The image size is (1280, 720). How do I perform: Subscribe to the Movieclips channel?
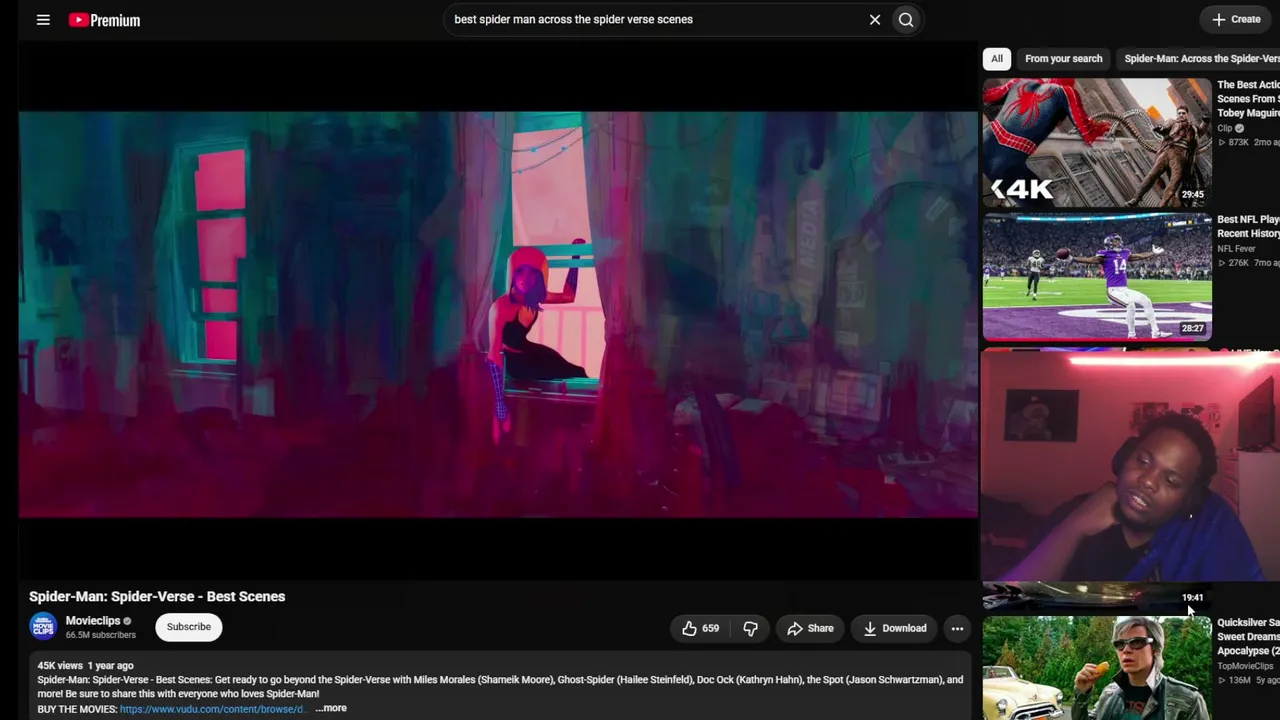[189, 627]
